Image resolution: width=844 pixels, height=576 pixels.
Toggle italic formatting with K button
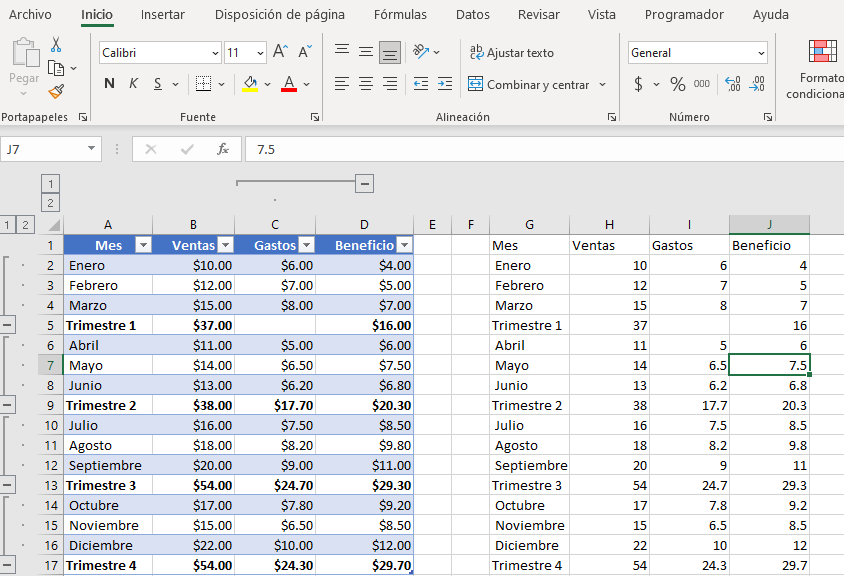pyautogui.click(x=133, y=84)
